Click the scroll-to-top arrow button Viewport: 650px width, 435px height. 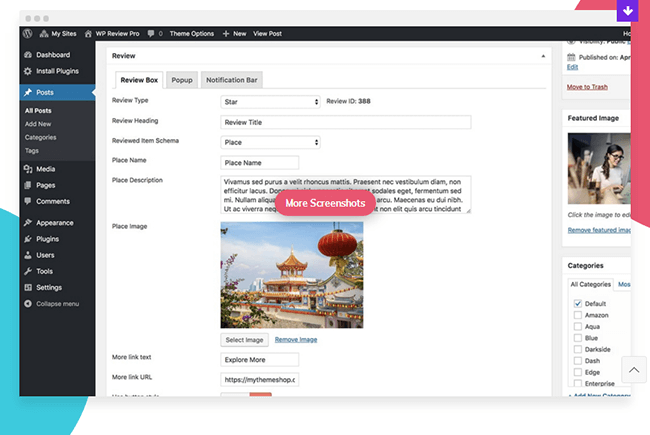635,371
